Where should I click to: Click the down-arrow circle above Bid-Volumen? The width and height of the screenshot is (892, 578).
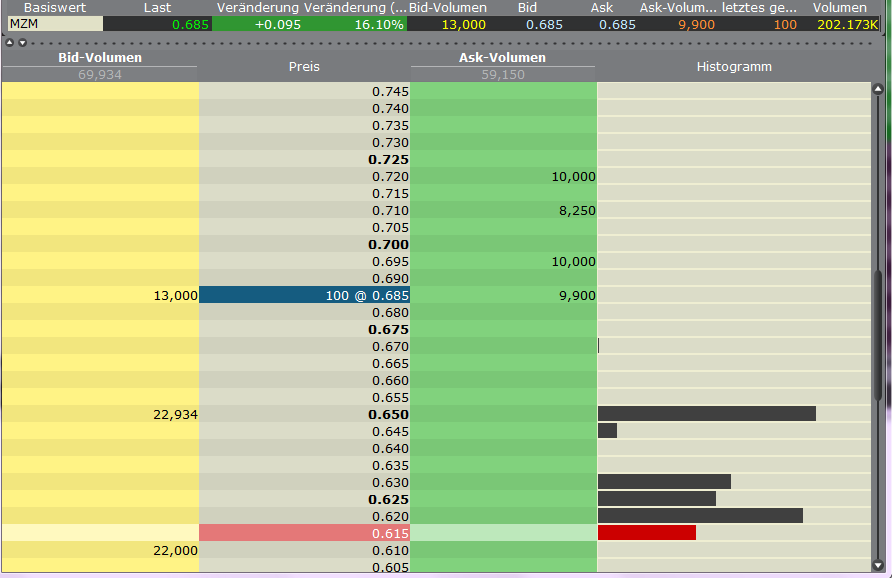click(x=22, y=43)
